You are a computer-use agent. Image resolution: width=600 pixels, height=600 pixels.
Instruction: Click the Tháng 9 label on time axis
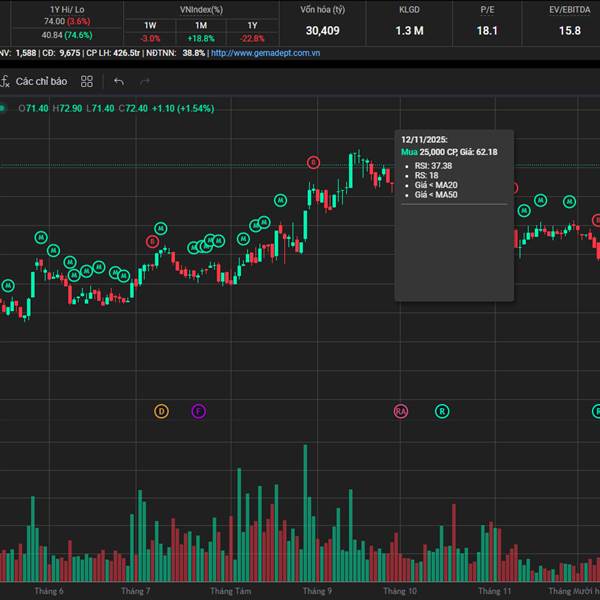pos(317,591)
